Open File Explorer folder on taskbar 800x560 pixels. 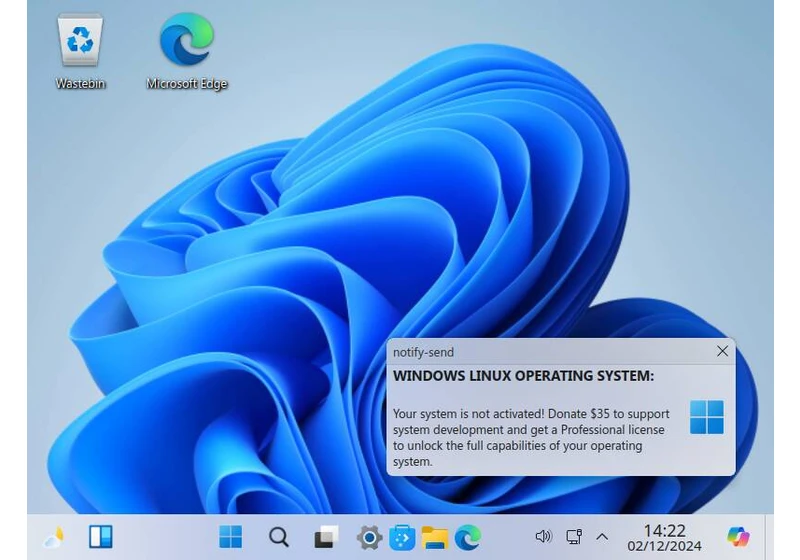click(x=435, y=538)
